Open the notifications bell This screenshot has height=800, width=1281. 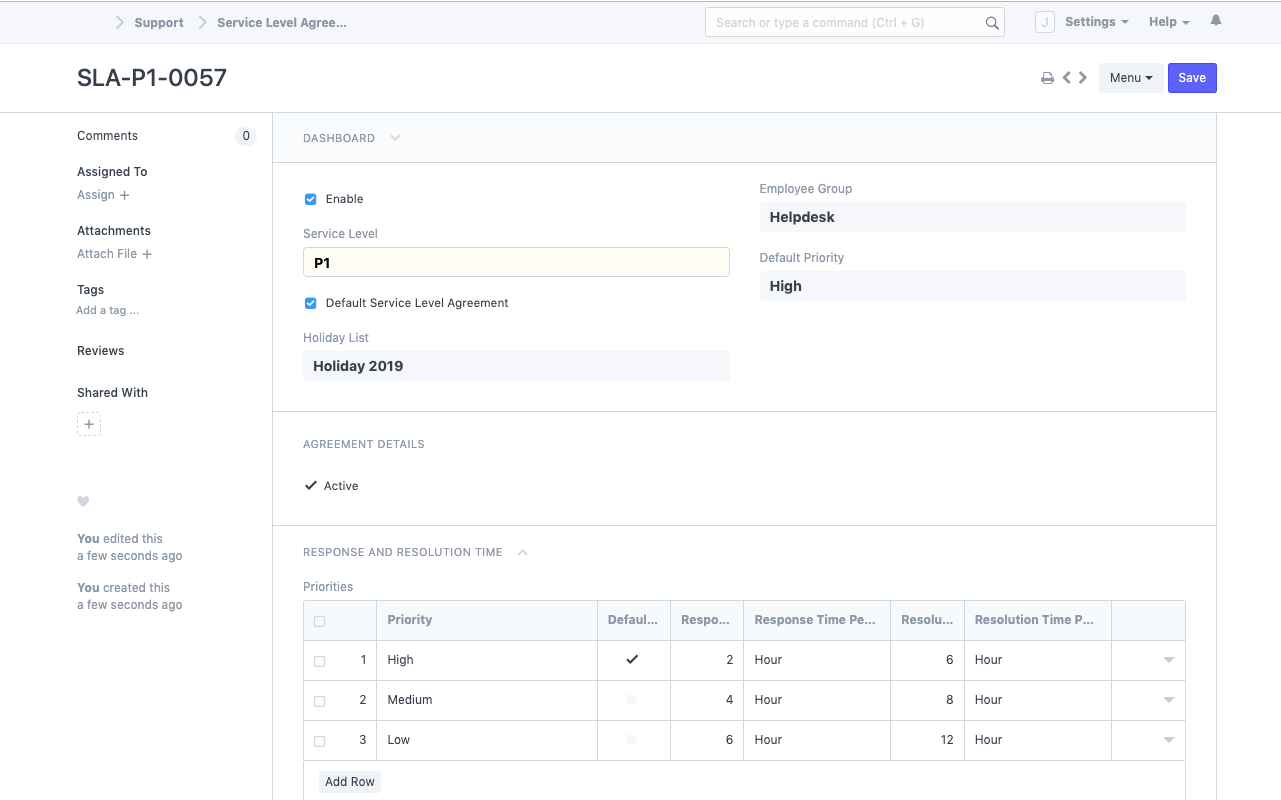[x=1216, y=21]
